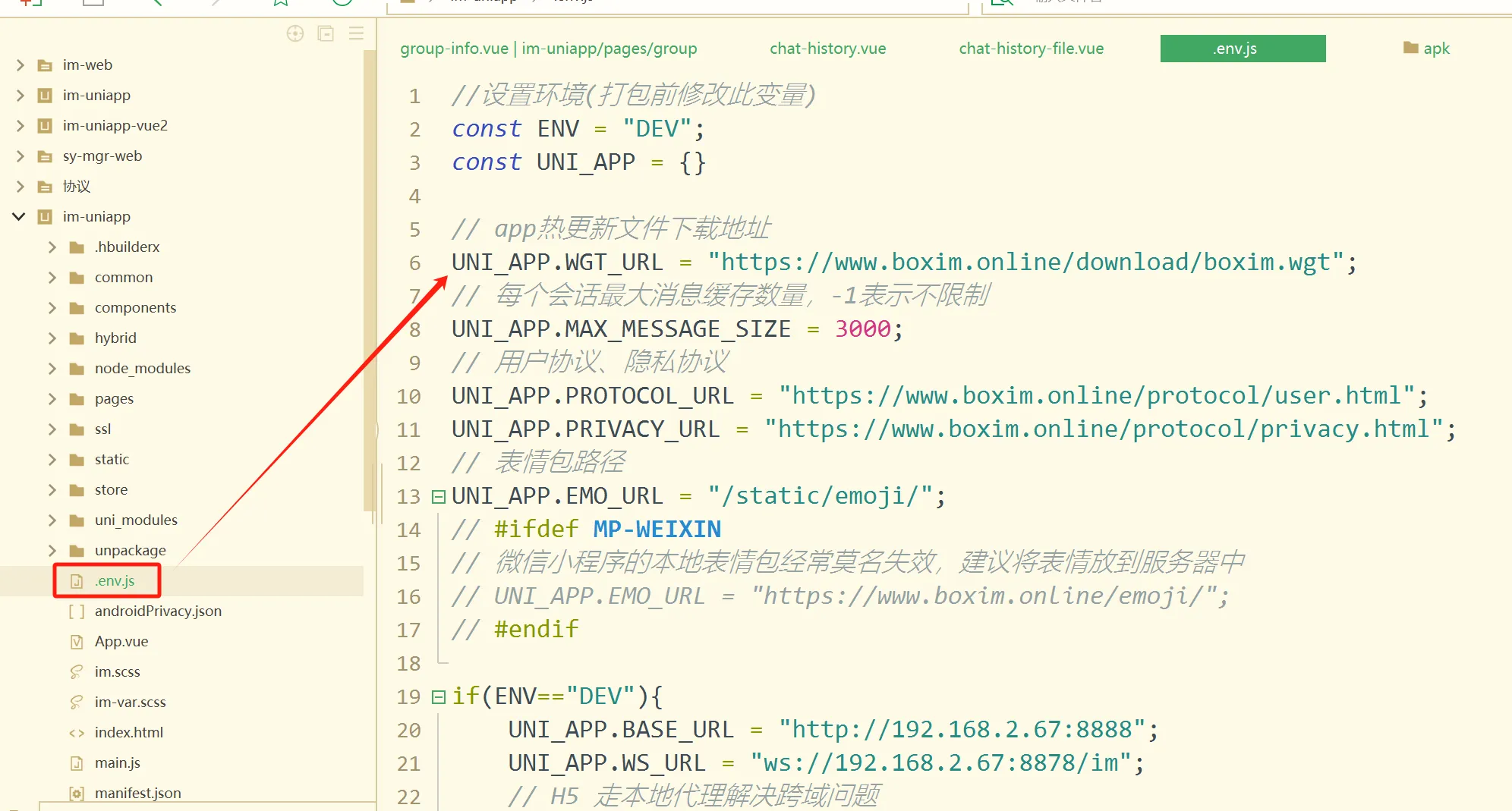Click the androidPrivacy.json bracket icon
1512x811 pixels.
pos(77,611)
